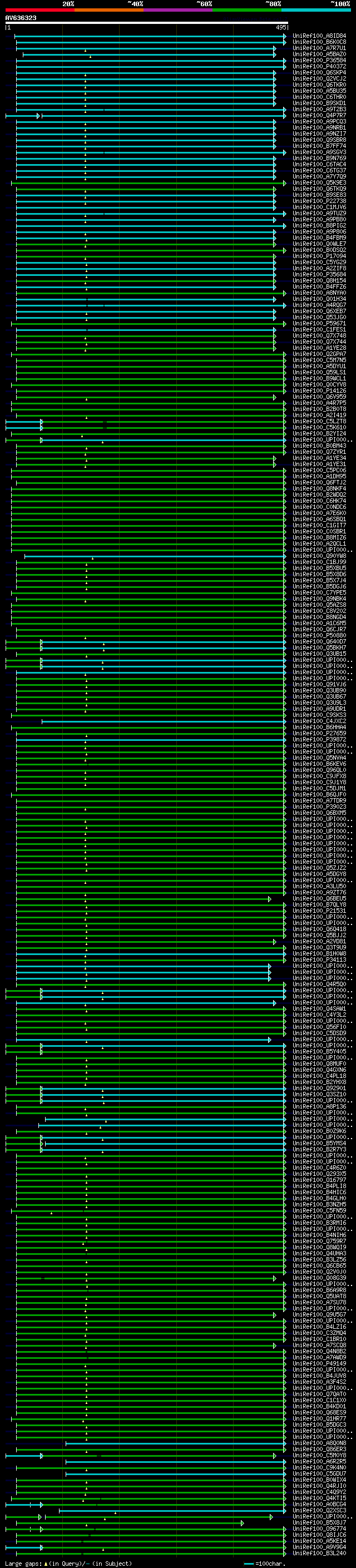The width and height of the screenshot is (356, 1568).
Task: Select the UniRef100_Q9SBR8 label
Action: 319,140
